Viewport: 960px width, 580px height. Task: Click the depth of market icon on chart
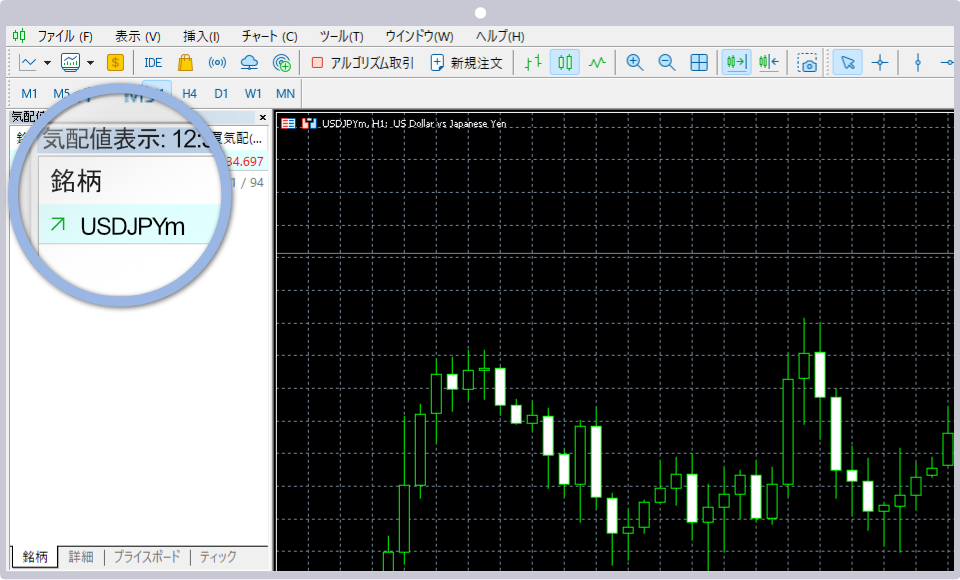[x=309, y=124]
